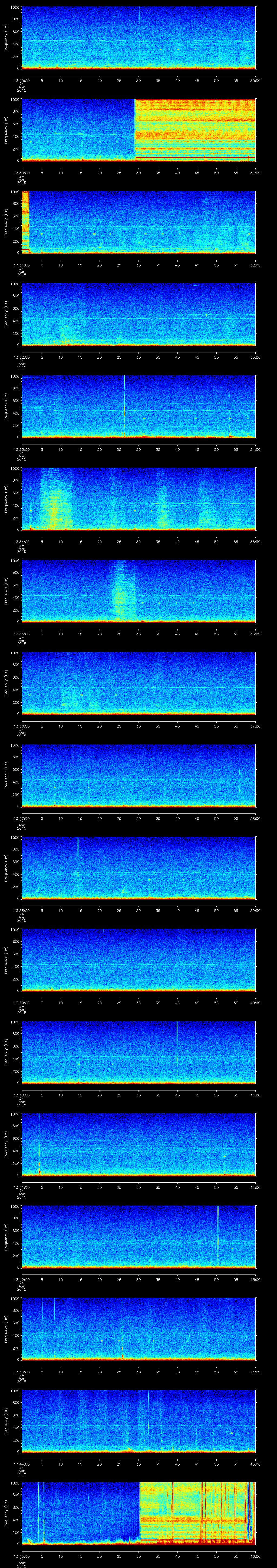Click the 13:45:00 start time label
The image size is (277, 1568).
[21, 1556]
